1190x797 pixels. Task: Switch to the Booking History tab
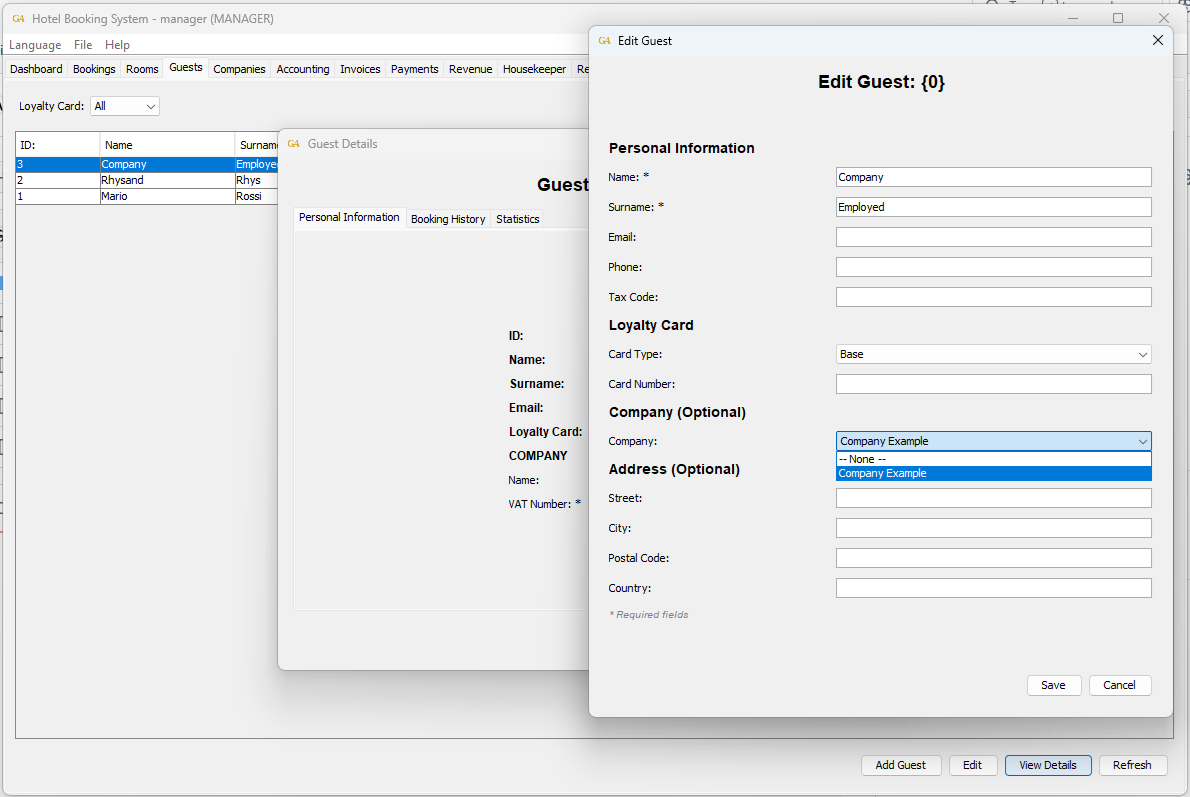point(448,219)
